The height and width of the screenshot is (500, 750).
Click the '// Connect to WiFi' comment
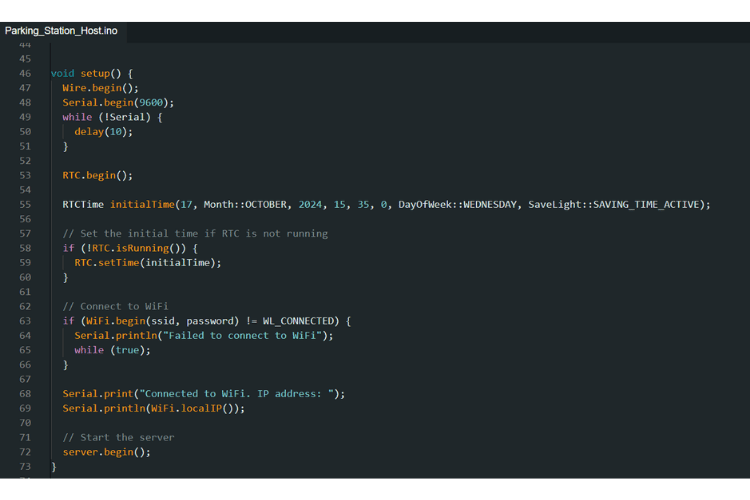(x=115, y=306)
